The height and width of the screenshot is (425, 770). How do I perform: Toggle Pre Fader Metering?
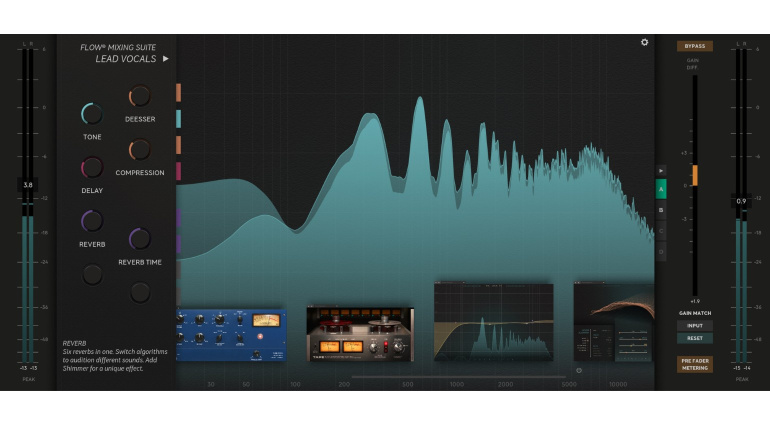pos(694,364)
